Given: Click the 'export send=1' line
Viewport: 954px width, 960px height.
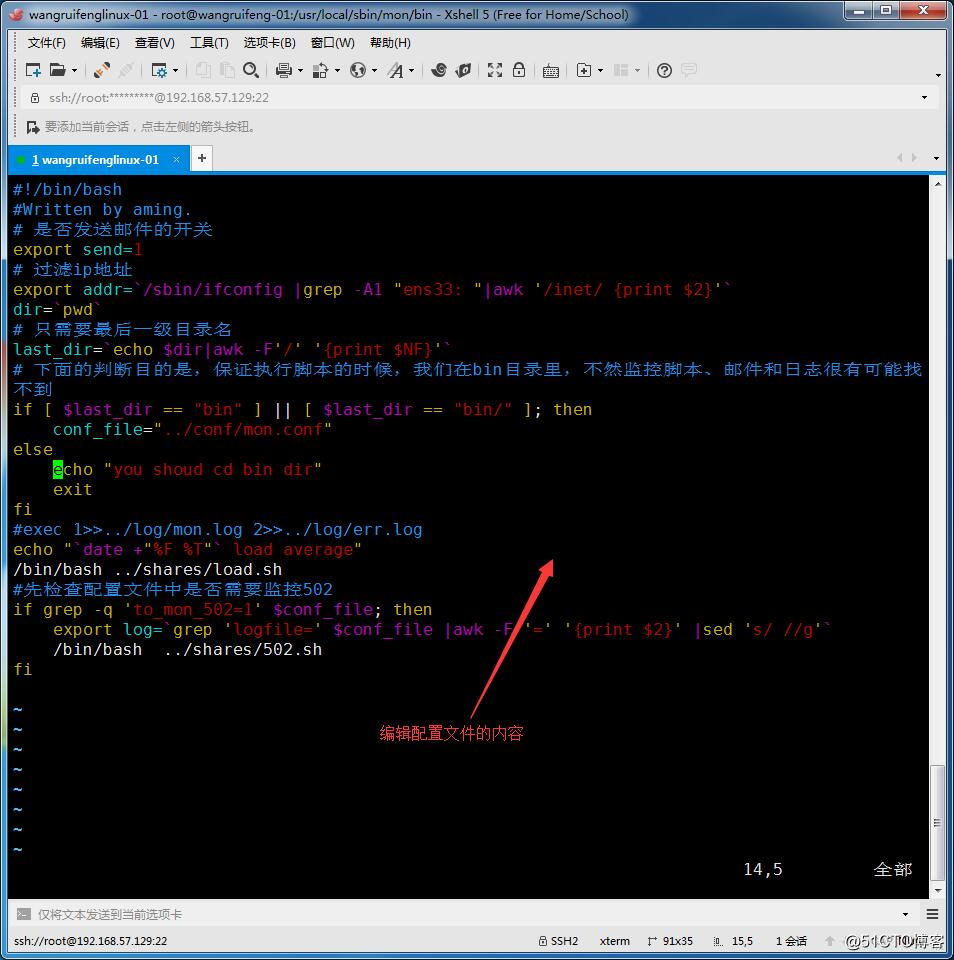Looking at the screenshot, I should [78, 250].
